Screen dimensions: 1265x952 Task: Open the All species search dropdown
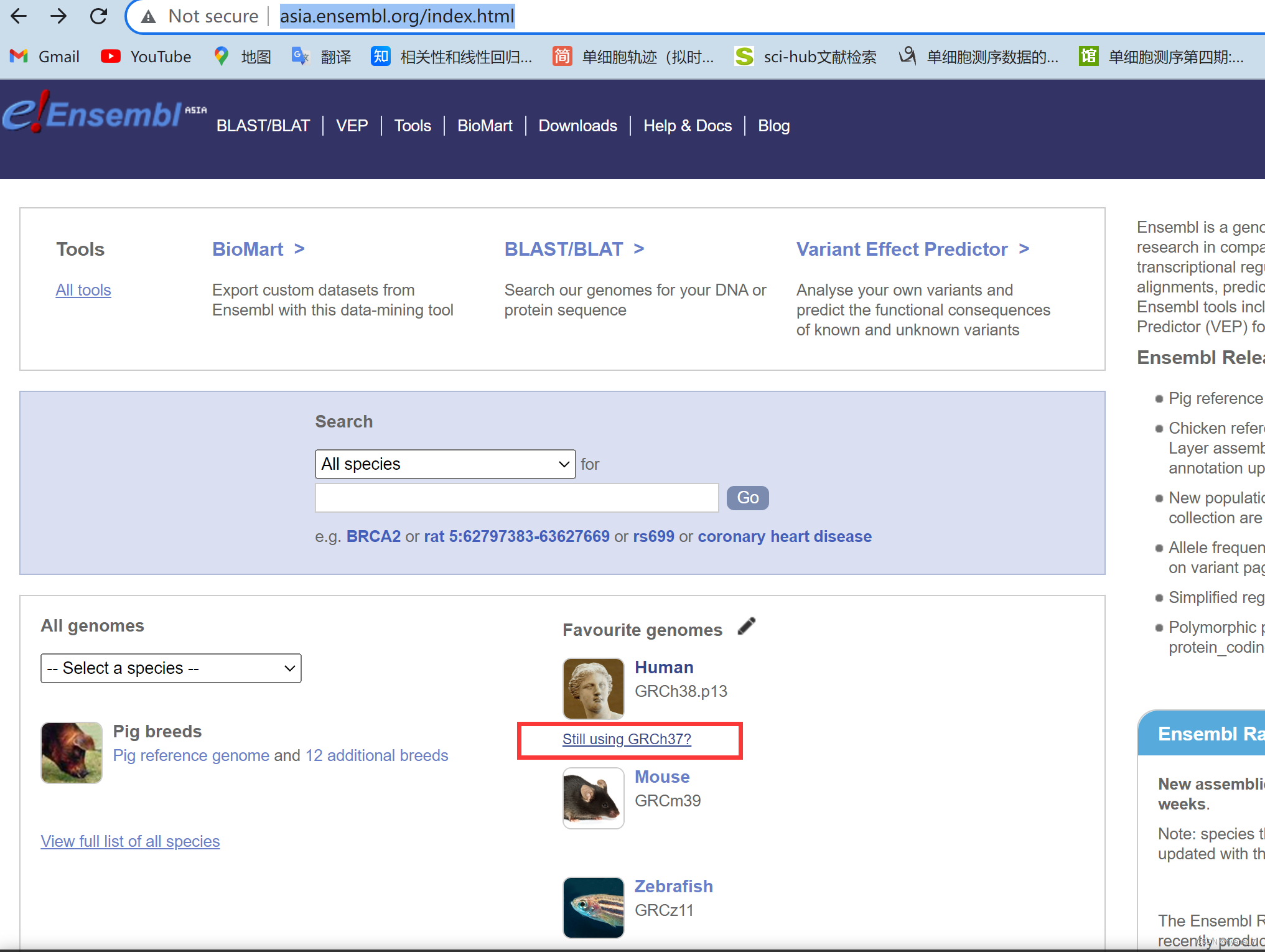pyautogui.click(x=445, y=464)
